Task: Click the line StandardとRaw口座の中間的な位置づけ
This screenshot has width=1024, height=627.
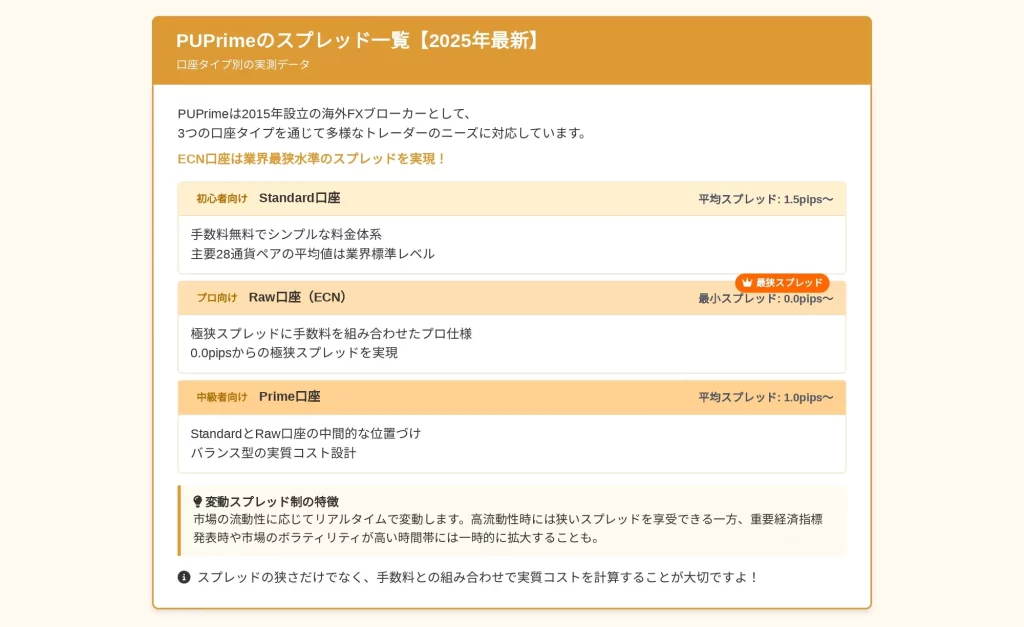Action: [x=306, y=433]
